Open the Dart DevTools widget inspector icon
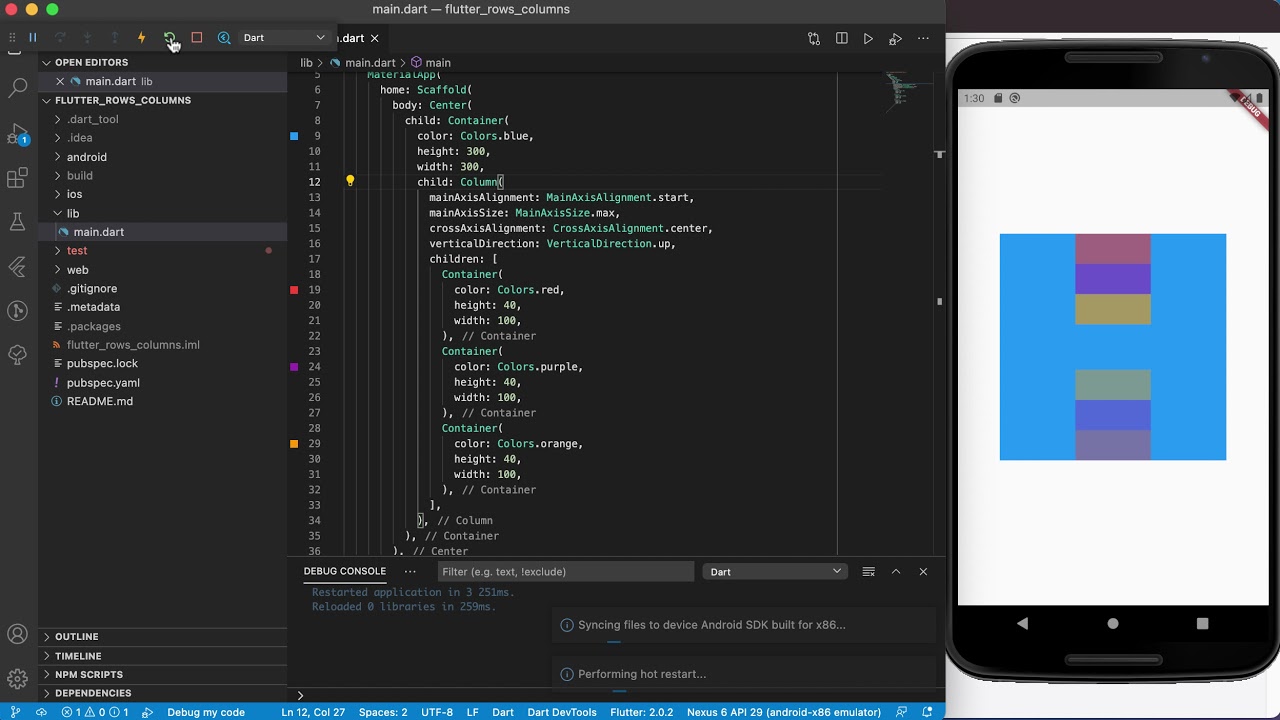The height and width of the screenshot is (720, 1280). 224,38
